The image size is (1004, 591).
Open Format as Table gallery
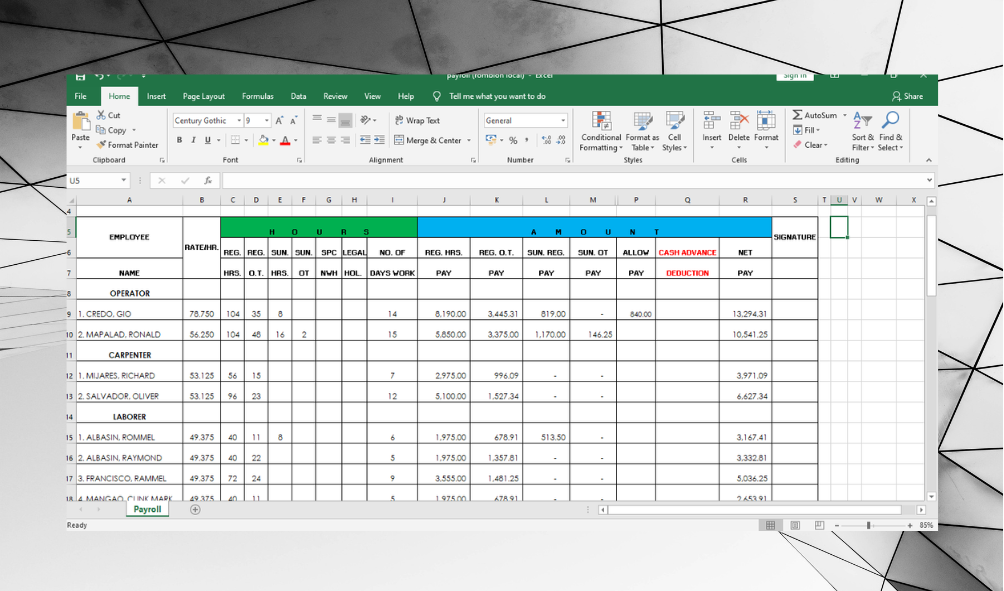642,132
